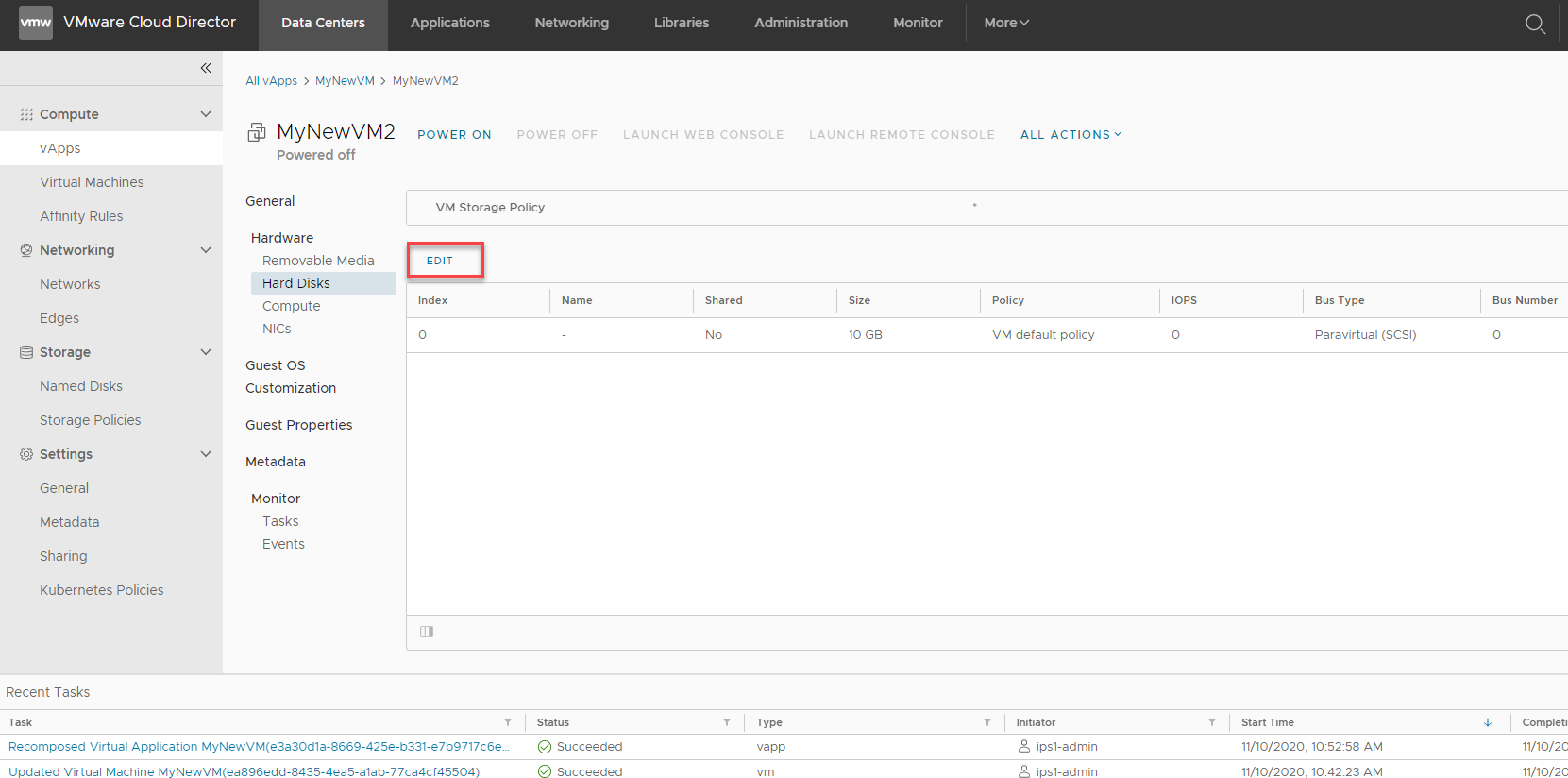
Task: Click Launch Remote Console
Action: 902,135
